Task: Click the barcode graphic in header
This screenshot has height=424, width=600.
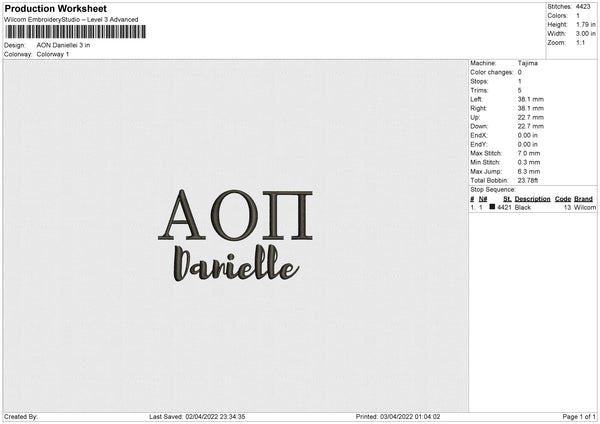Action: (x=76, y=32)
